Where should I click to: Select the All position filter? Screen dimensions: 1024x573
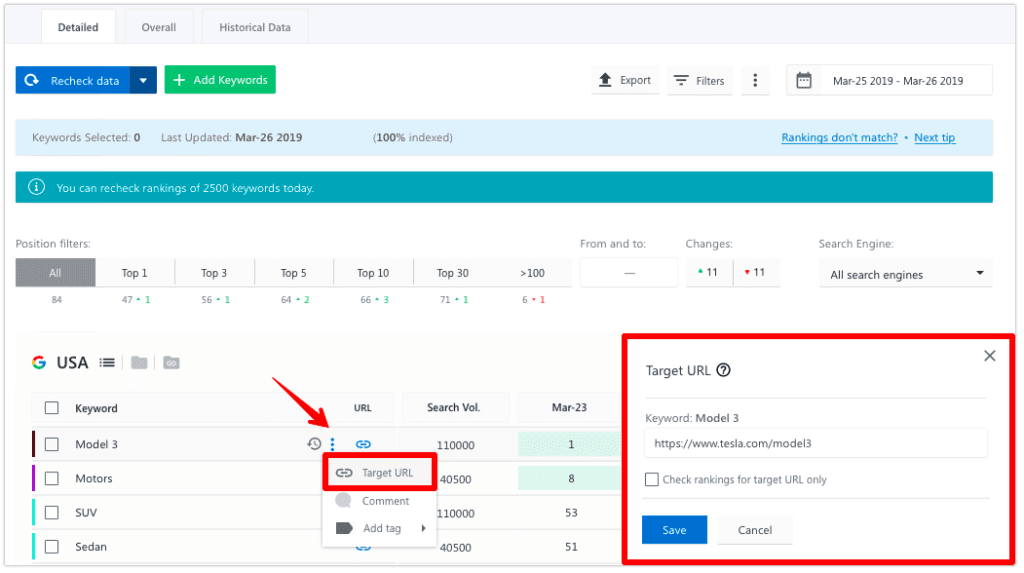[x=56, y=273]
